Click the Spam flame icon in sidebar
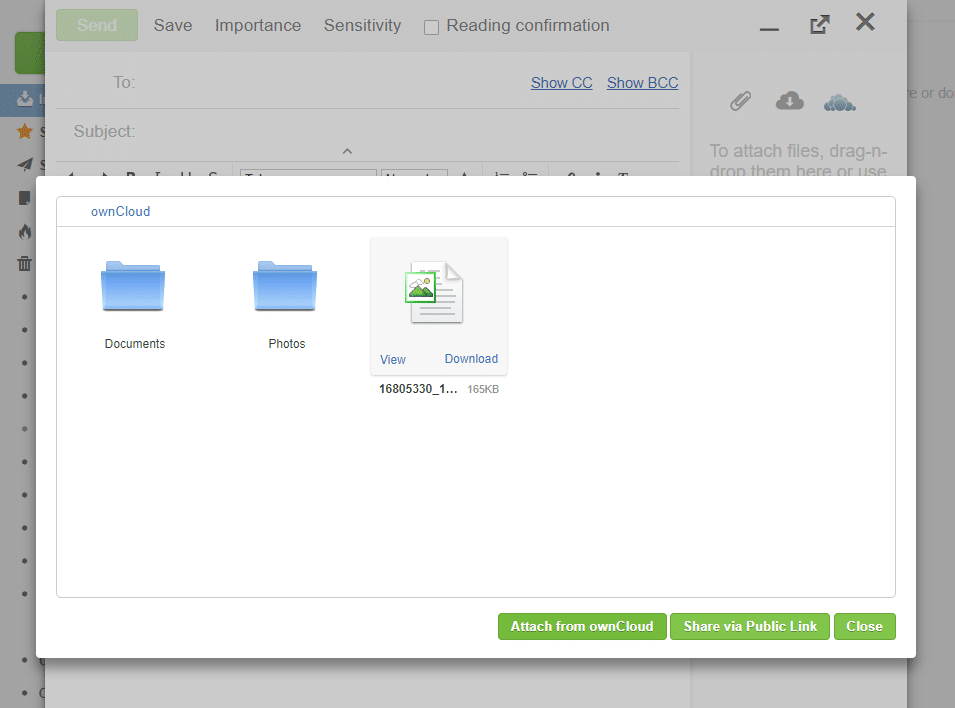The image size is (955, 708). click(x=24, y=231)
